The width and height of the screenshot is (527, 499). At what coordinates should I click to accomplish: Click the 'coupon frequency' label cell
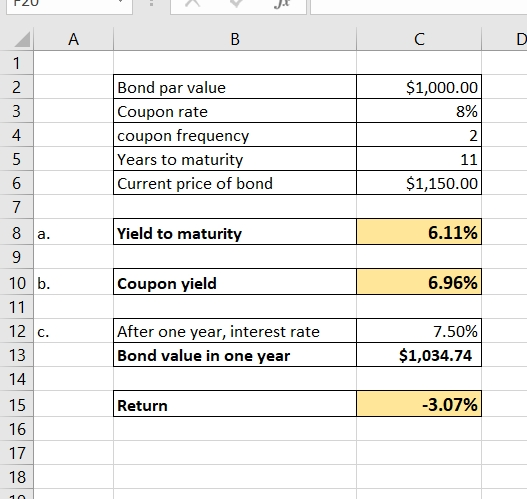(235, 135)
